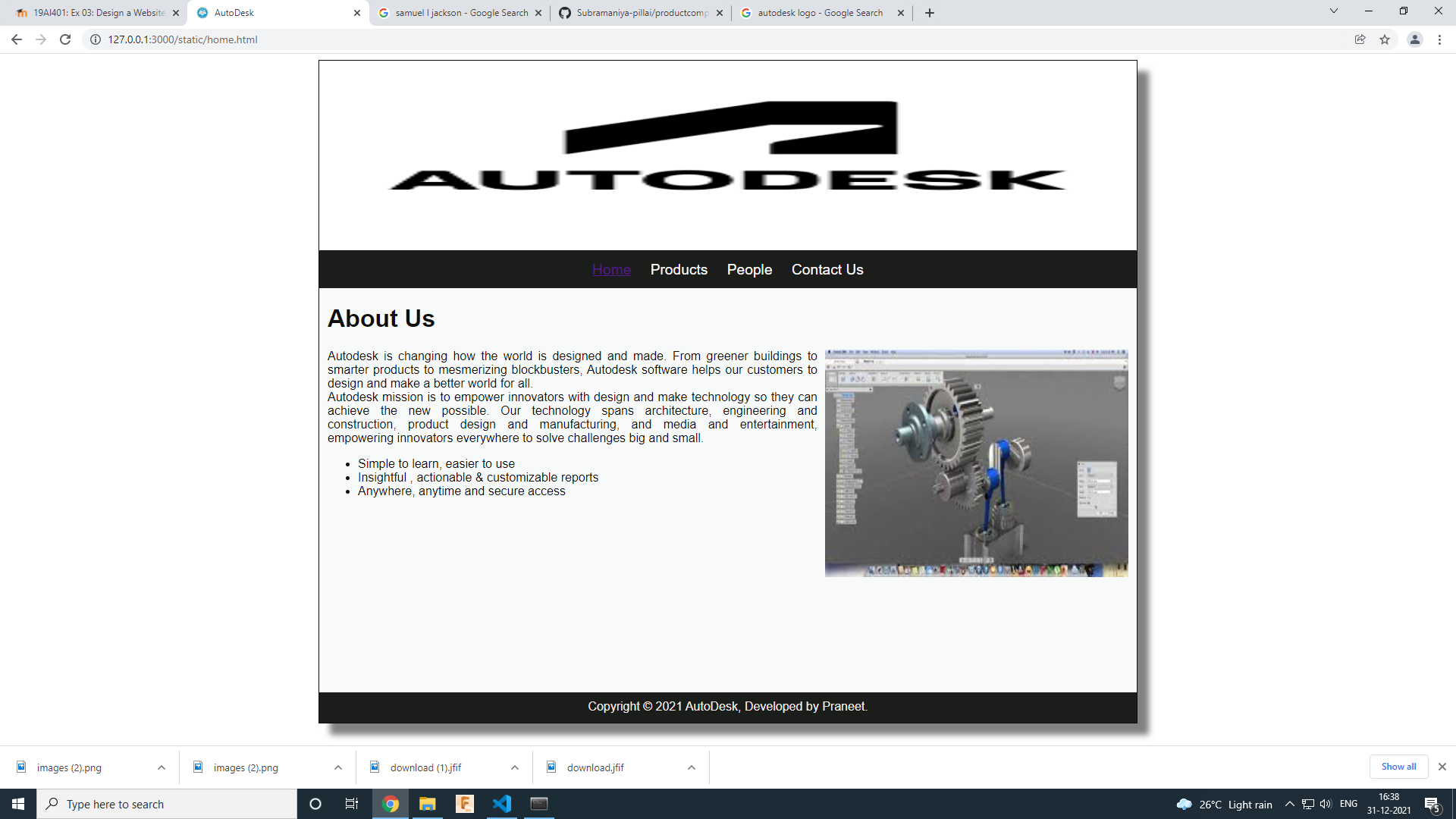Open File Explorer from the taskbar
The height and width of the screenshot is (819, 1456).
(x=428, y=804)
